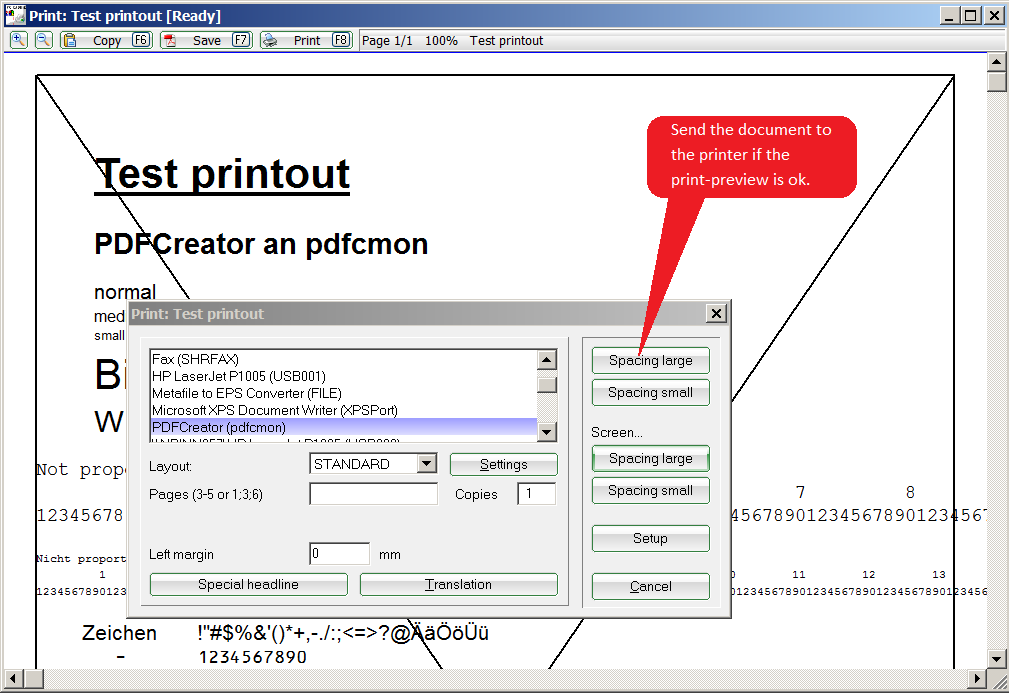Close the Print: Test printout dialog
The height and width of the screenshot is (693, 1009).
pyautogui.click(x=716, y=314)
